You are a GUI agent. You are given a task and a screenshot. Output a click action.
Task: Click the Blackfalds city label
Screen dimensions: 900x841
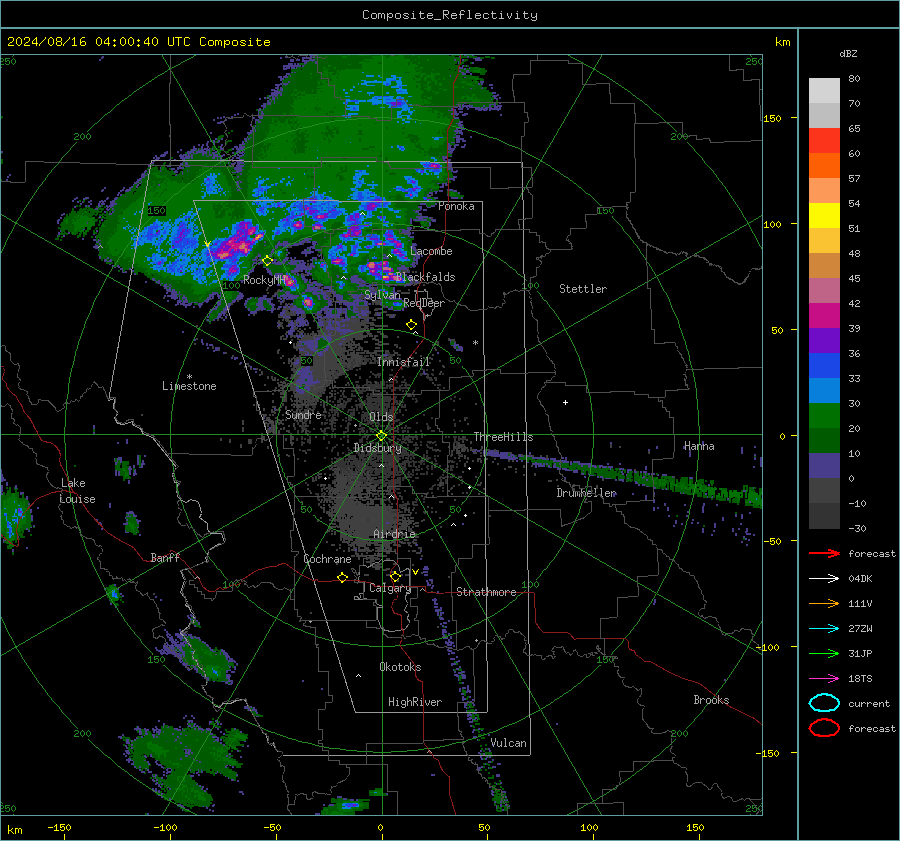click(425, 277)
